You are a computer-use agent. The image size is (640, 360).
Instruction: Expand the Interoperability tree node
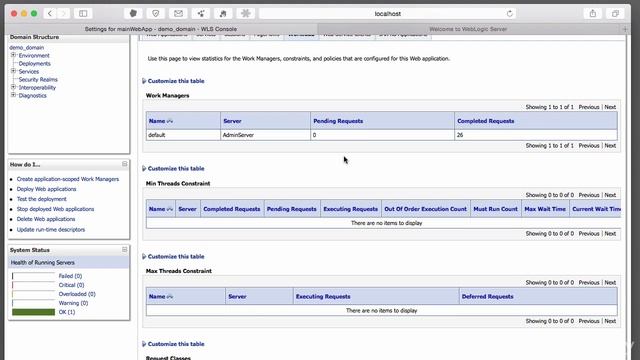click(x=13, y=87)
